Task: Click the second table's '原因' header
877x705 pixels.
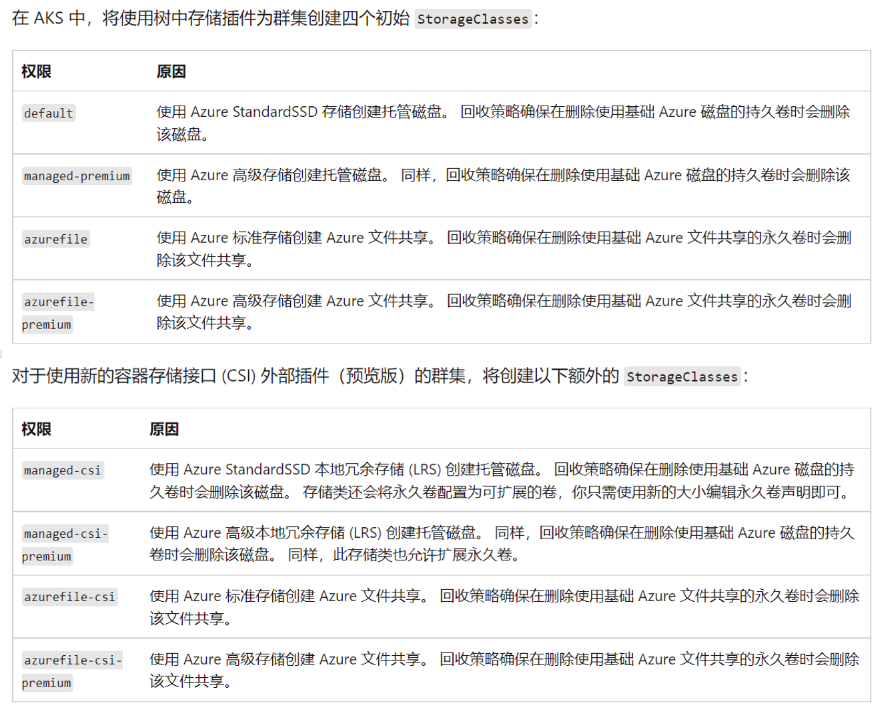Action: pos(164,429)
